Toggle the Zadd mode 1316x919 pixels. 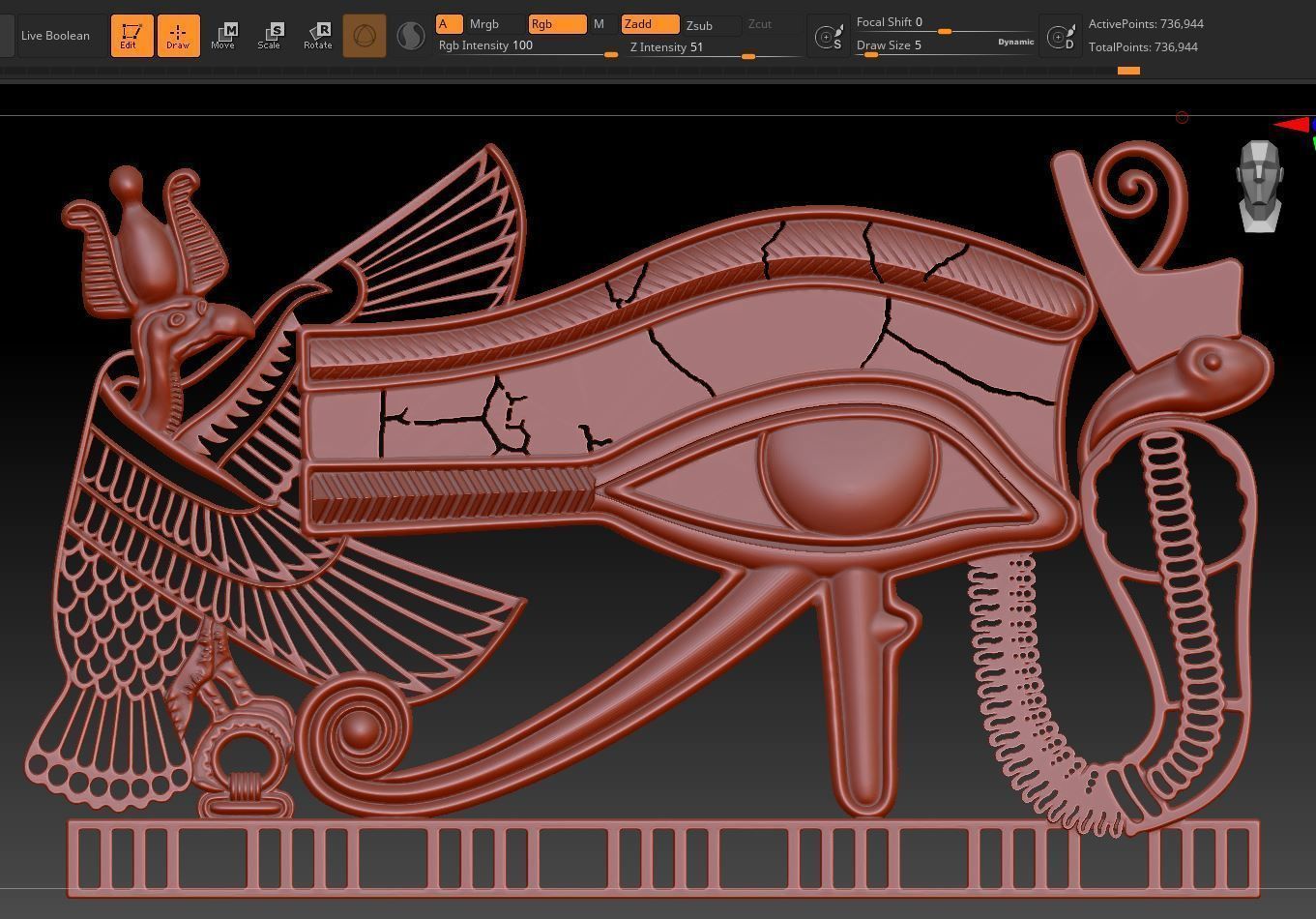[650, 24]
